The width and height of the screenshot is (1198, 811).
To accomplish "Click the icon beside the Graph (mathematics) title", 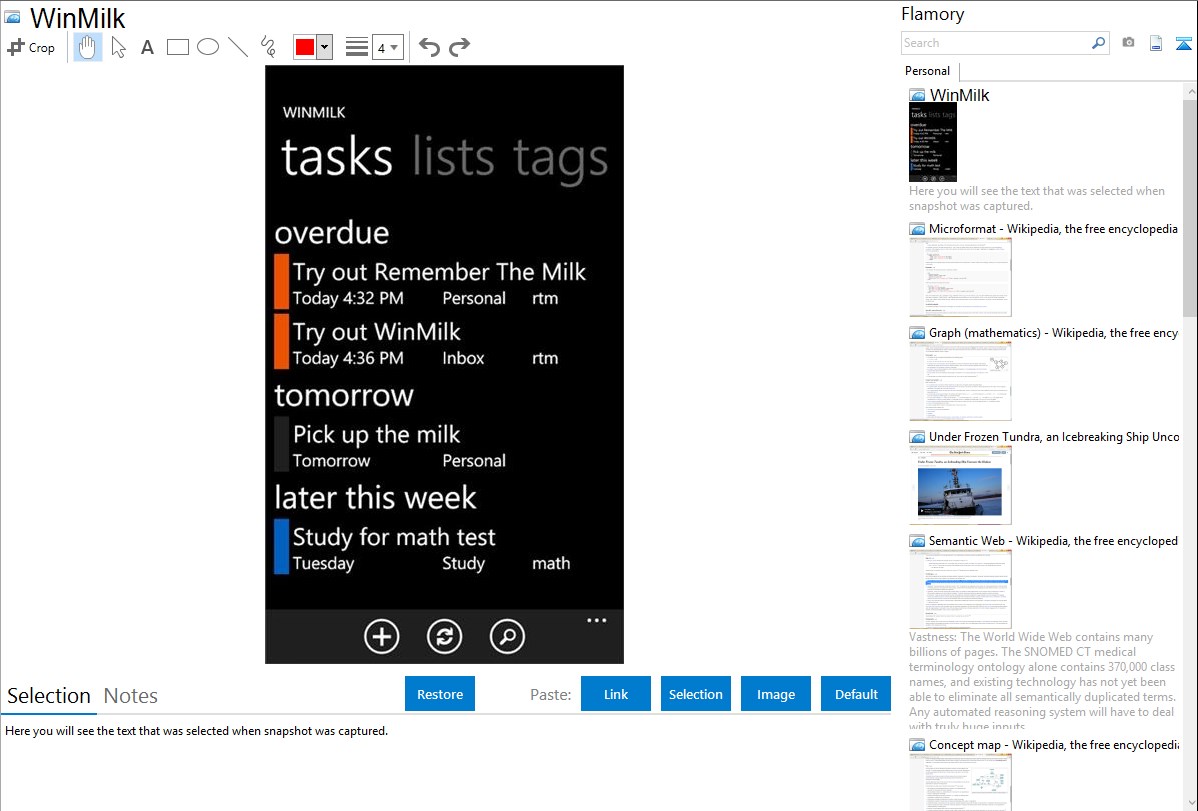I will point(917,333).
